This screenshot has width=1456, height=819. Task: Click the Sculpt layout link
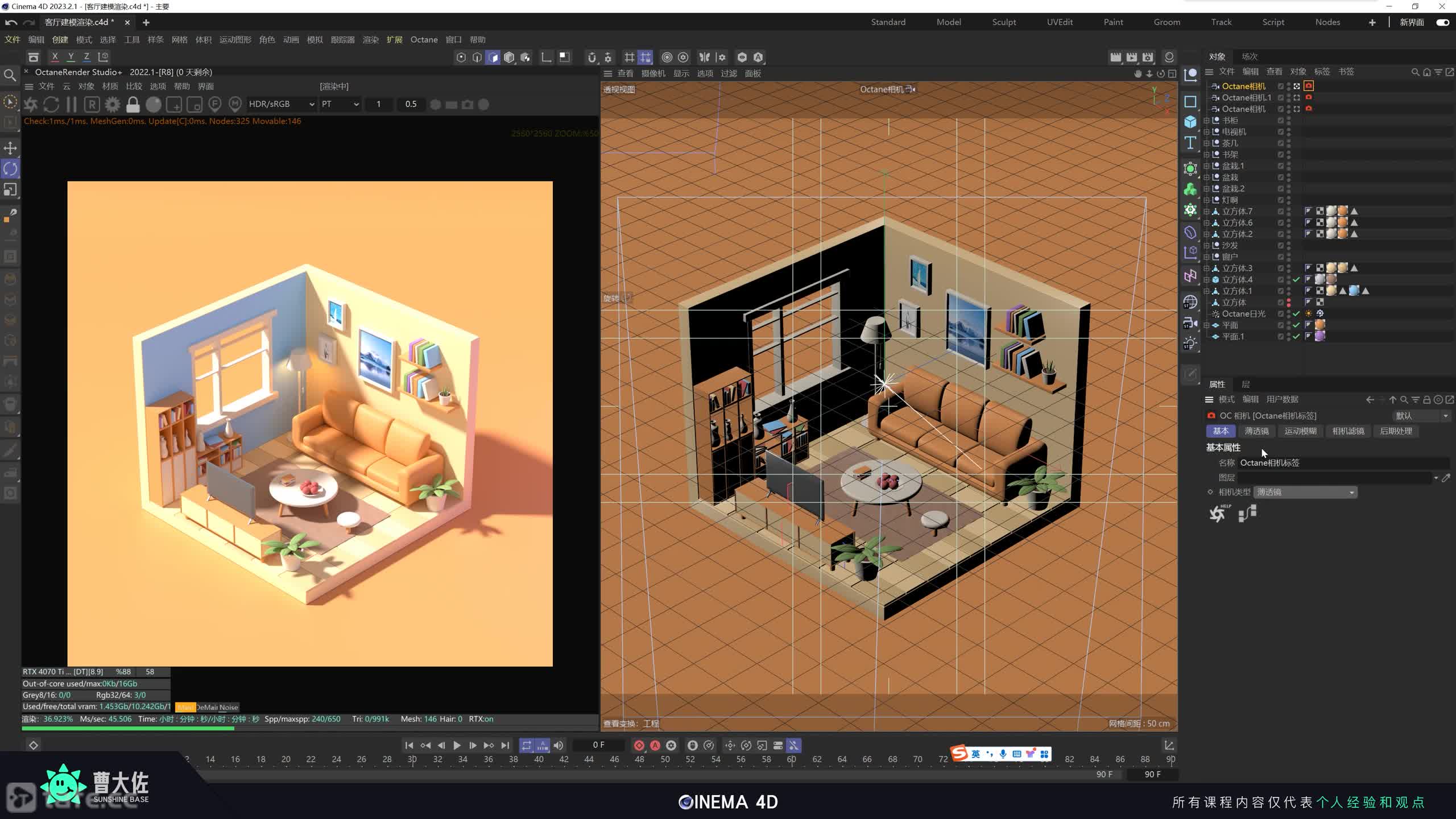click(x=1004, y=22)
